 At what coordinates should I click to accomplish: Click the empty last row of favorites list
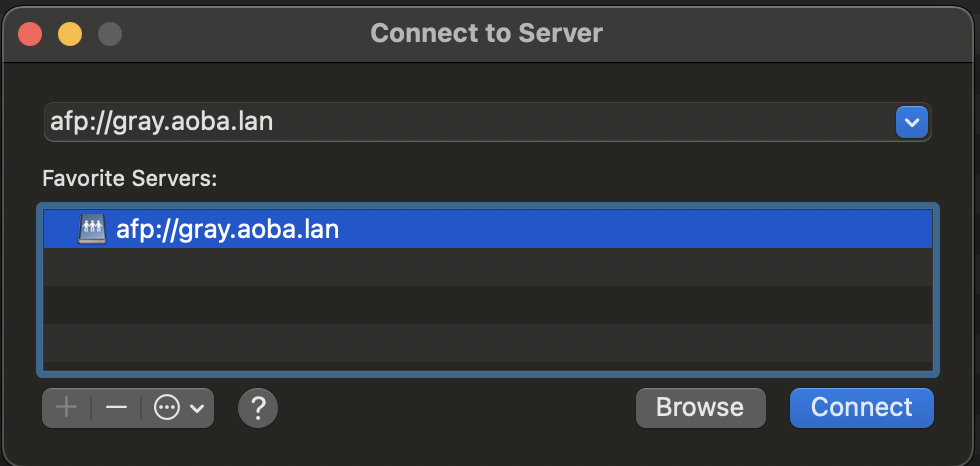[487, 367]
